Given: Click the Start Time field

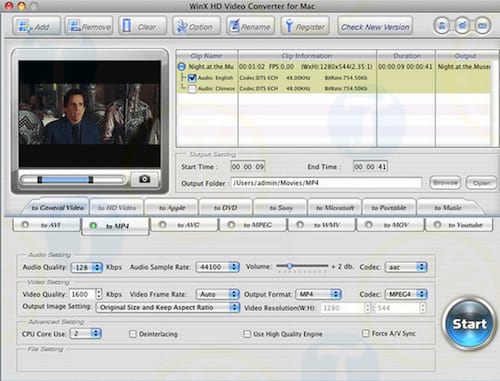Looking at the screenshot, I should click(248, 166).
